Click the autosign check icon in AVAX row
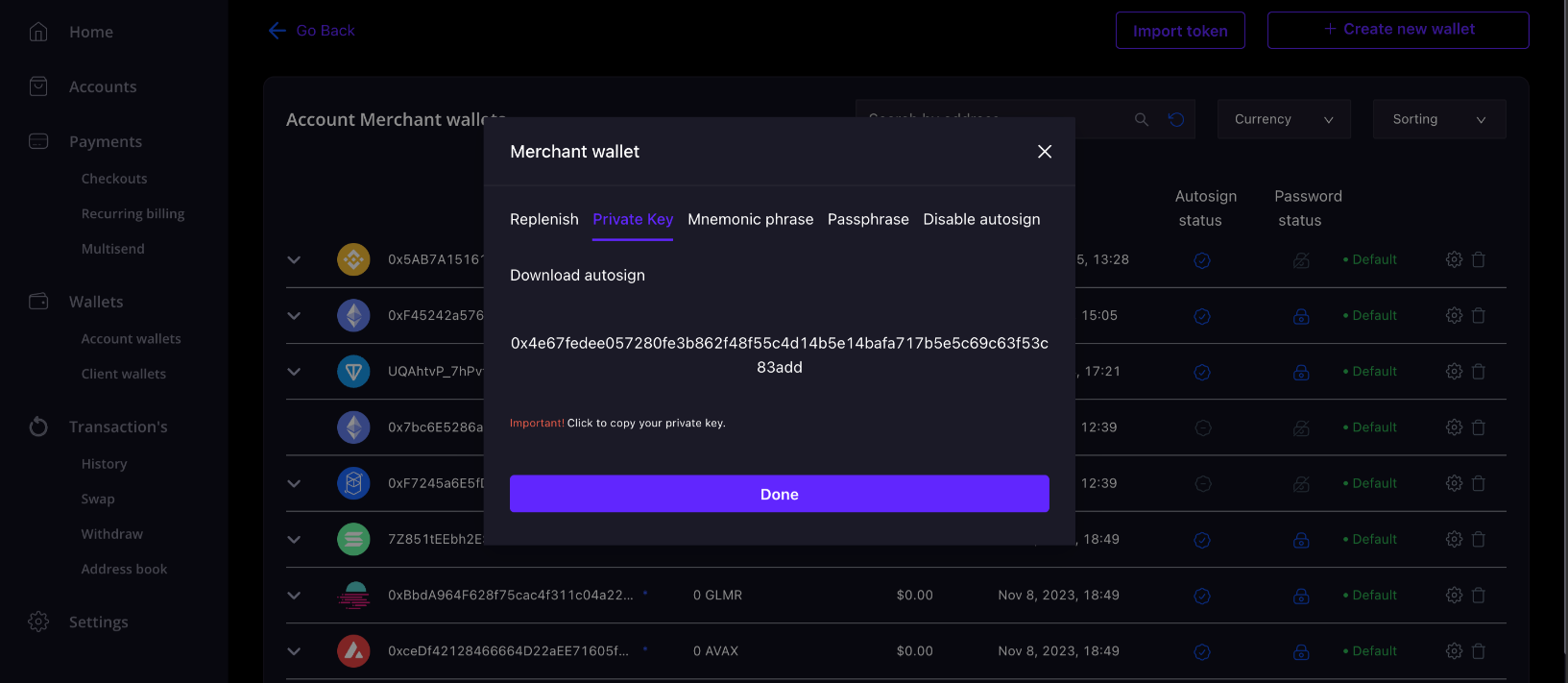 (1201, 652)
